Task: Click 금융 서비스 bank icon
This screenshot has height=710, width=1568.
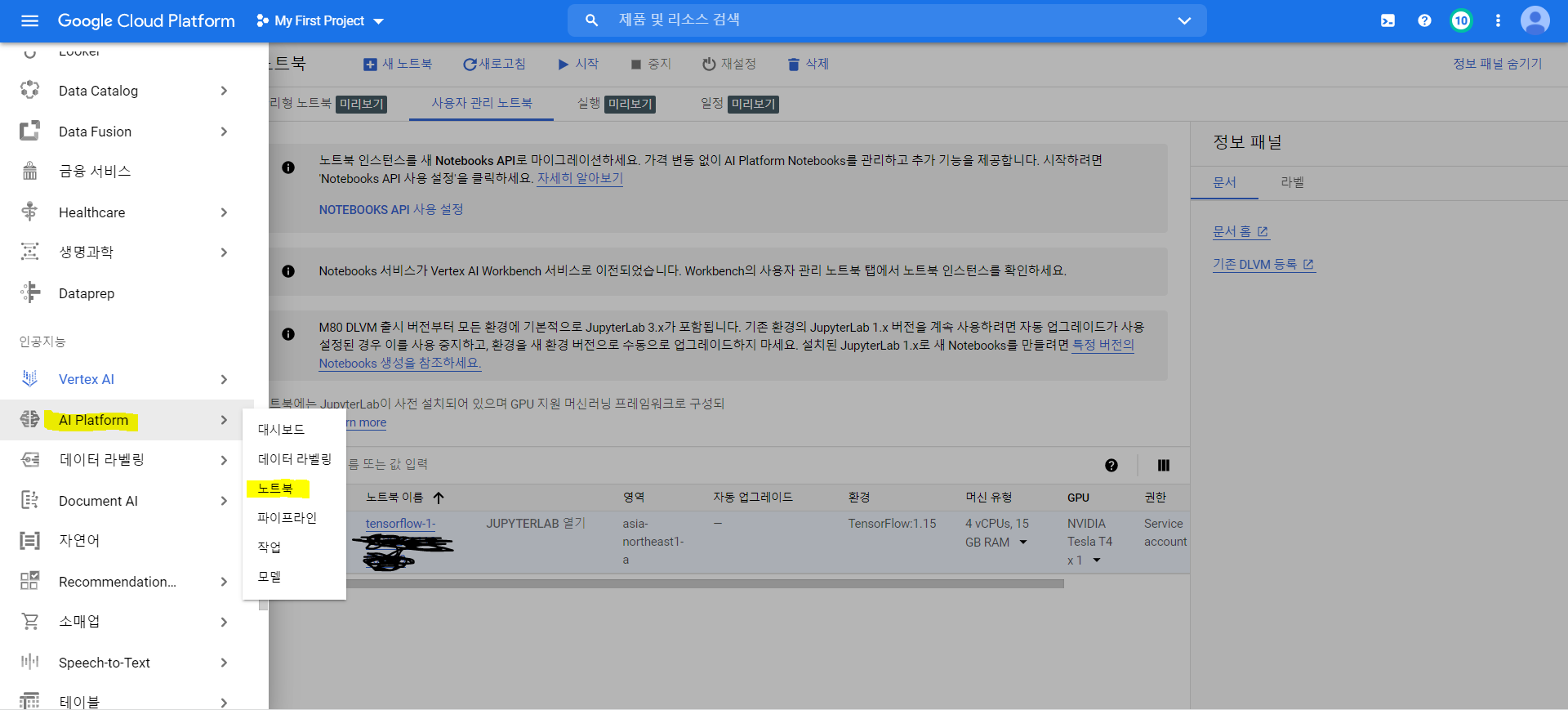Action: click(x=30, y=171)
